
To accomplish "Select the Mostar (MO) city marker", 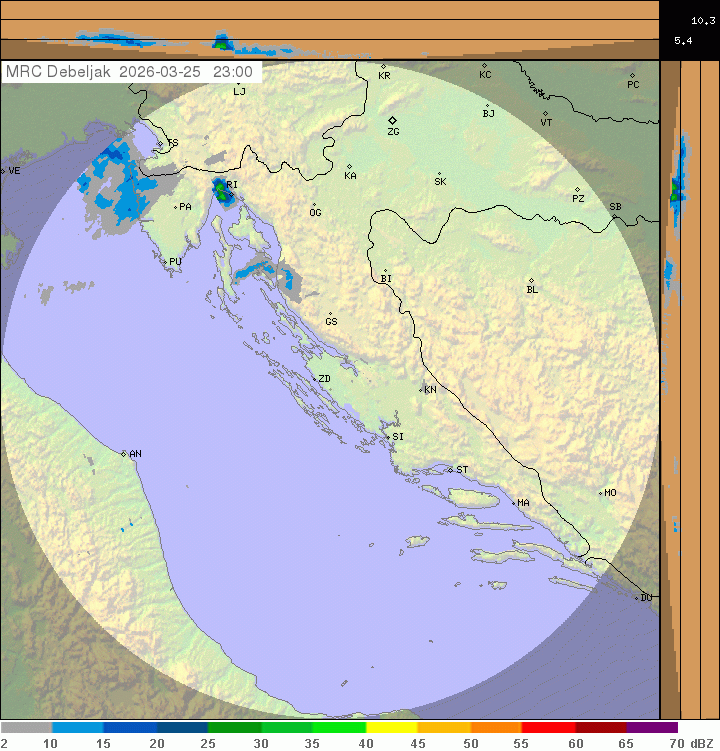I will pos(601,493).
